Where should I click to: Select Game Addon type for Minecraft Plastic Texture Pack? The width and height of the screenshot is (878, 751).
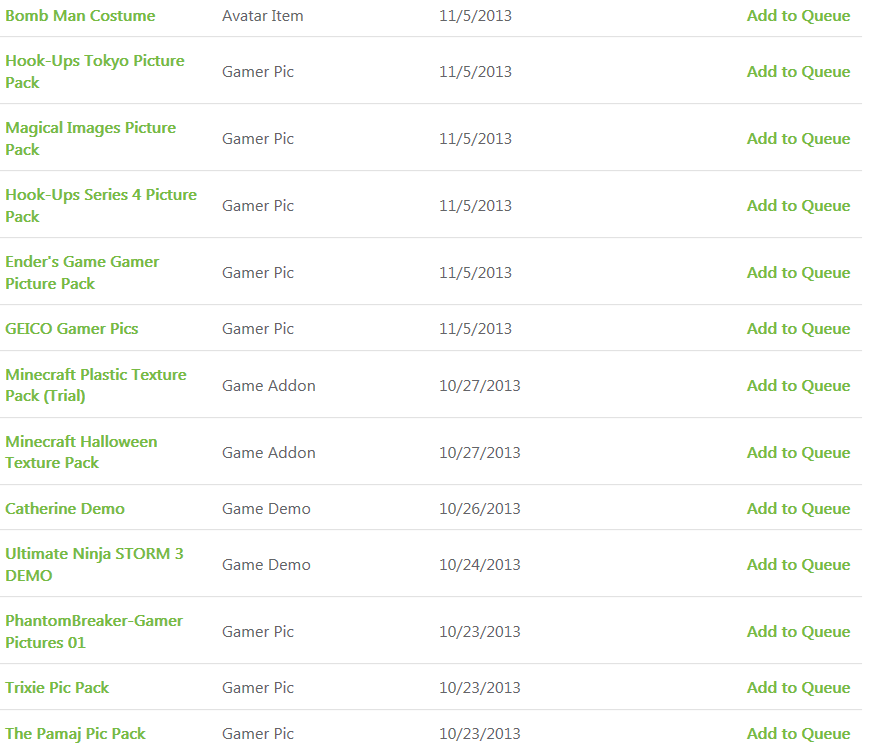(x=269, y=385)
